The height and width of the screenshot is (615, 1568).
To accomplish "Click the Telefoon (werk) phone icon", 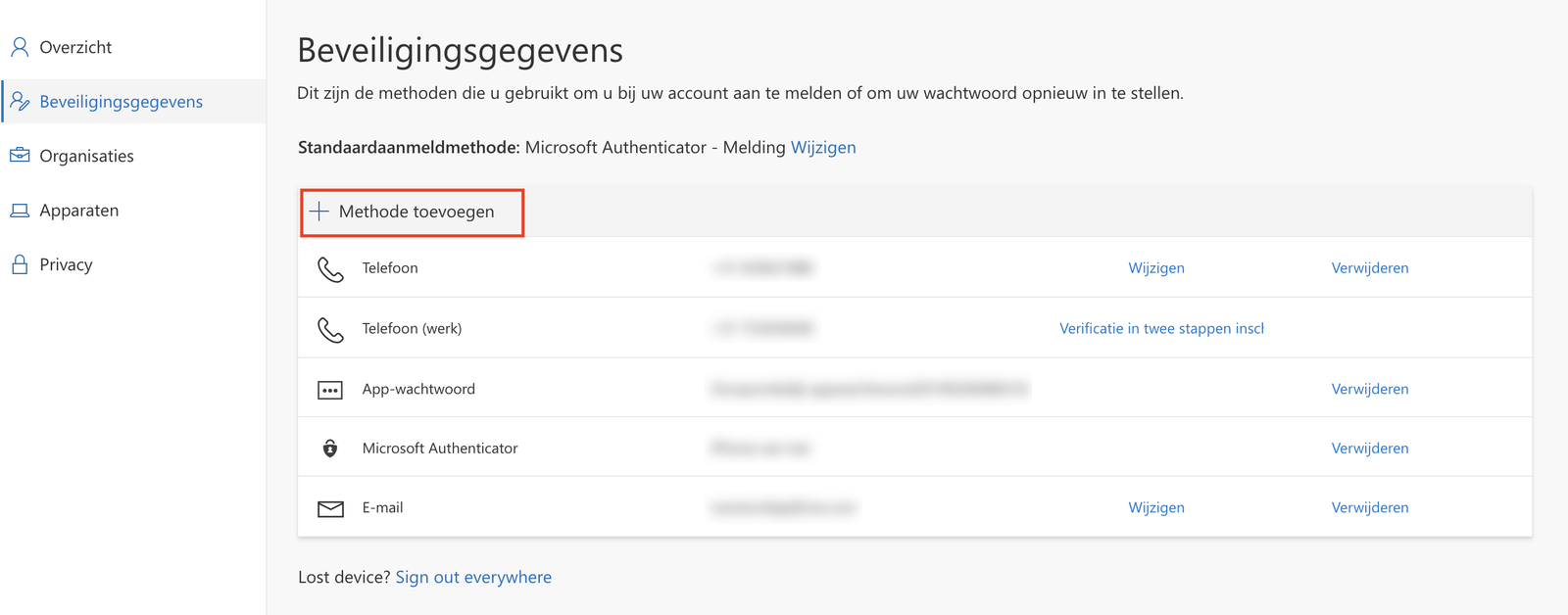I will 330,329.
